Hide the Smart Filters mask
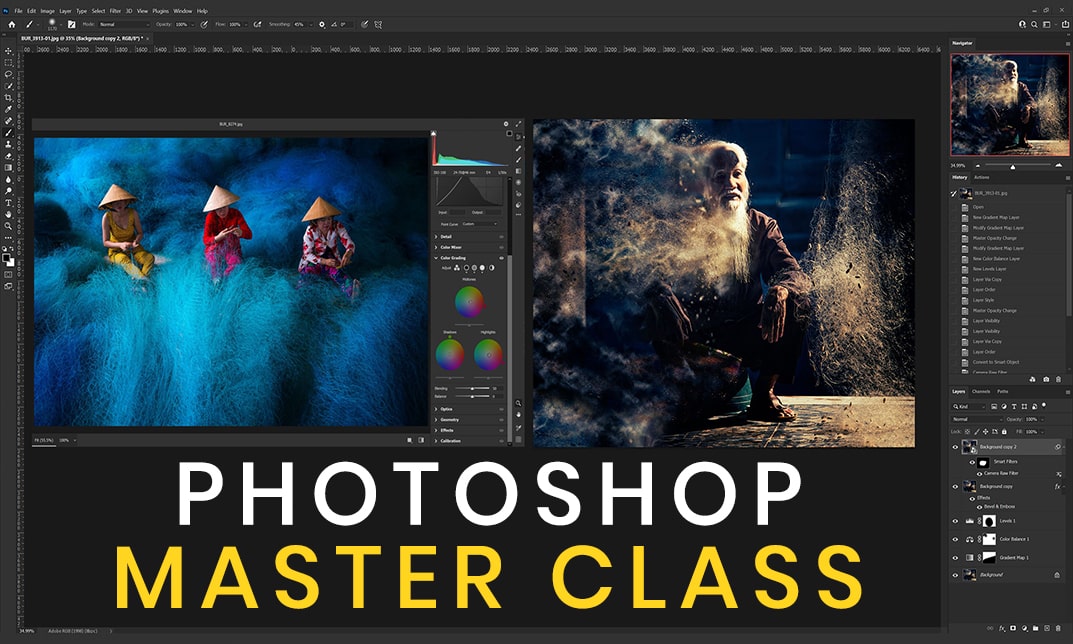Screen dimensions: 1073x644 tap(972, 462)
